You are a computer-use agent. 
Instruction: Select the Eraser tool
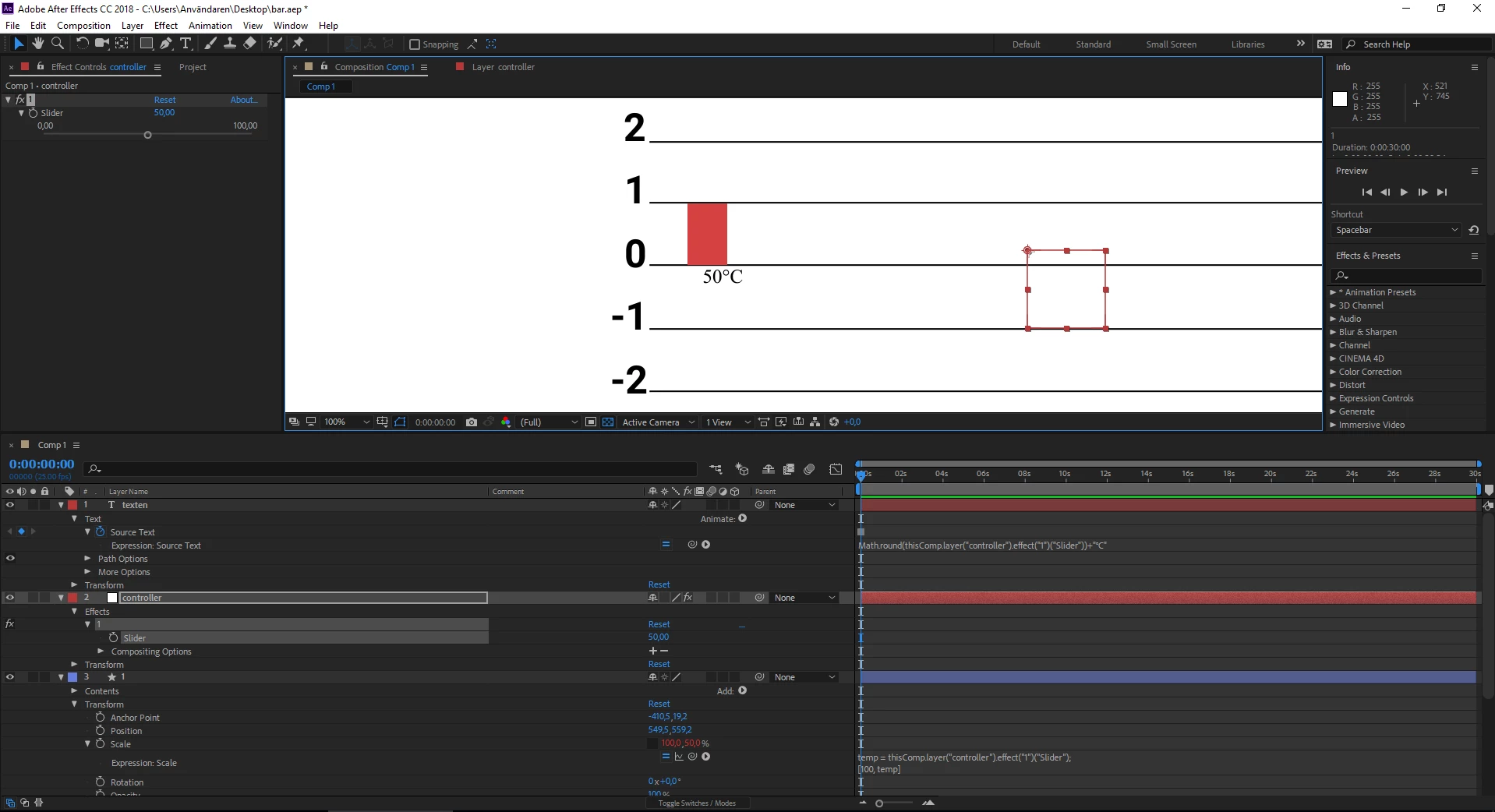(x=249, y=44)
